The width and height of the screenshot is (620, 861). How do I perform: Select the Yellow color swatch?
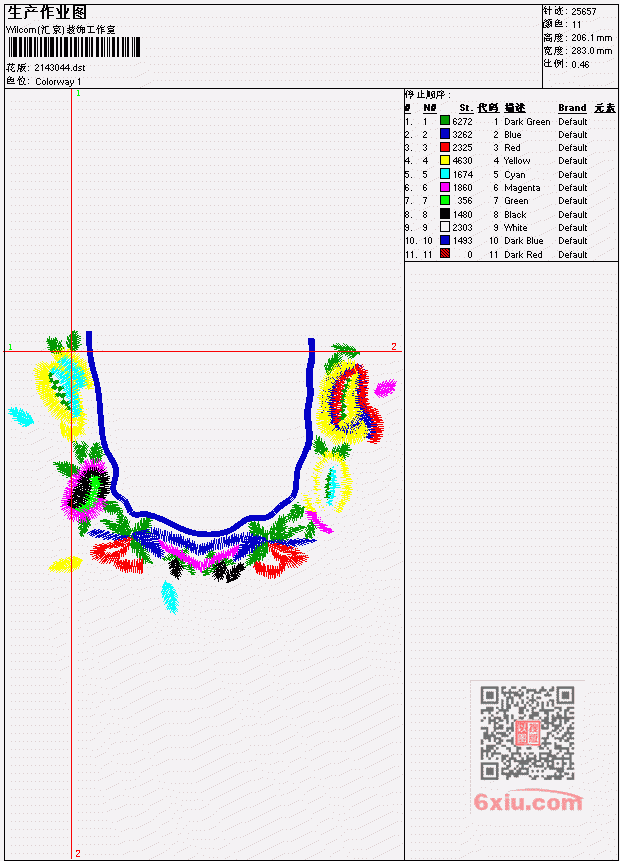tap(445, 160)
